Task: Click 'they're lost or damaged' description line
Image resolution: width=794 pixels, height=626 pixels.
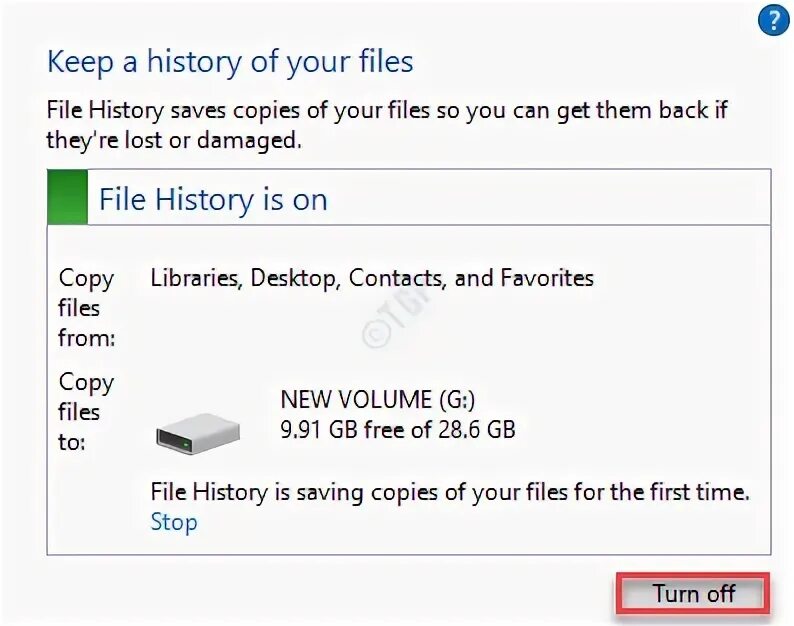Action: [173, 140]
